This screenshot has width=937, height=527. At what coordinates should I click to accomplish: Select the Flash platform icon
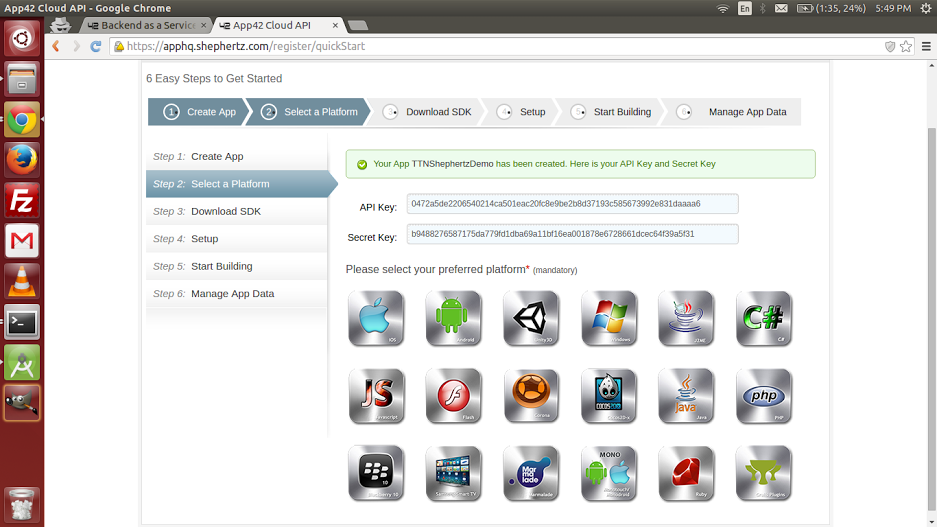coord(454,396)
